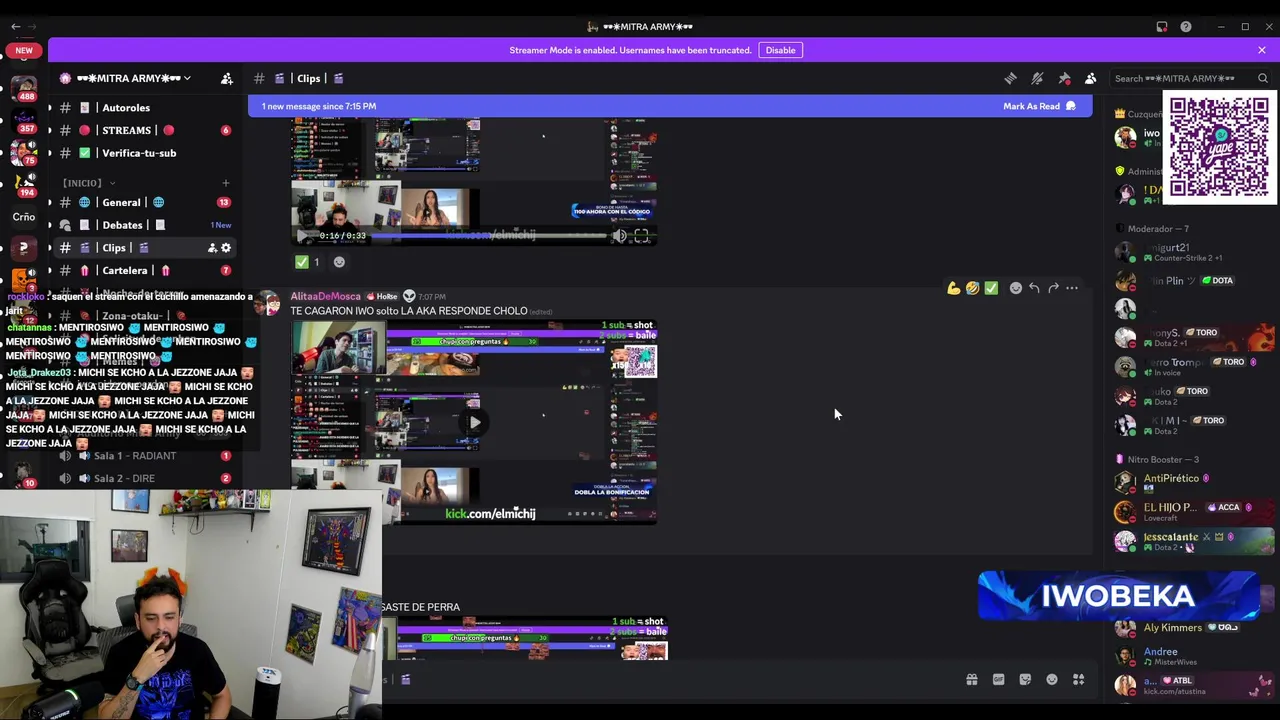Toggle the member list icon
The image size is (1280, 720).
tap(1091, 78)
